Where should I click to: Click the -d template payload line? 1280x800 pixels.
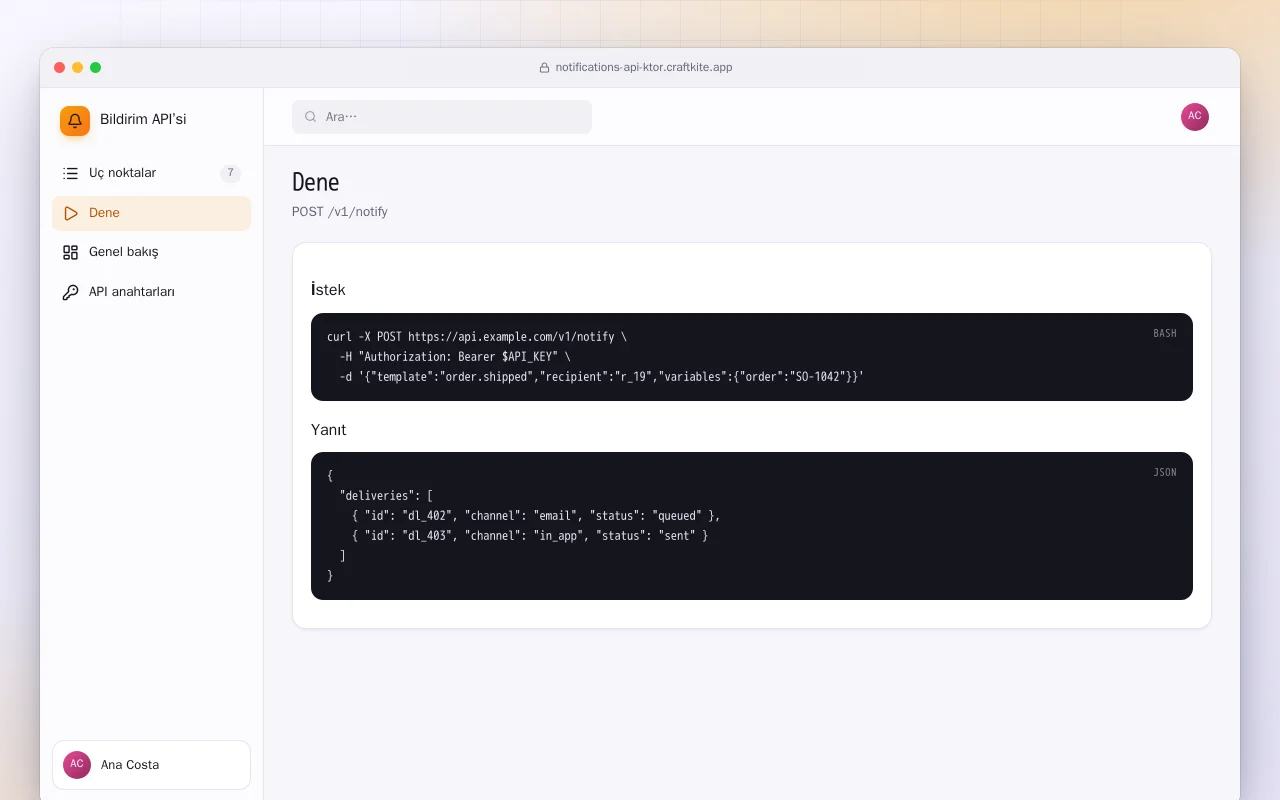[x=601, y=377]
